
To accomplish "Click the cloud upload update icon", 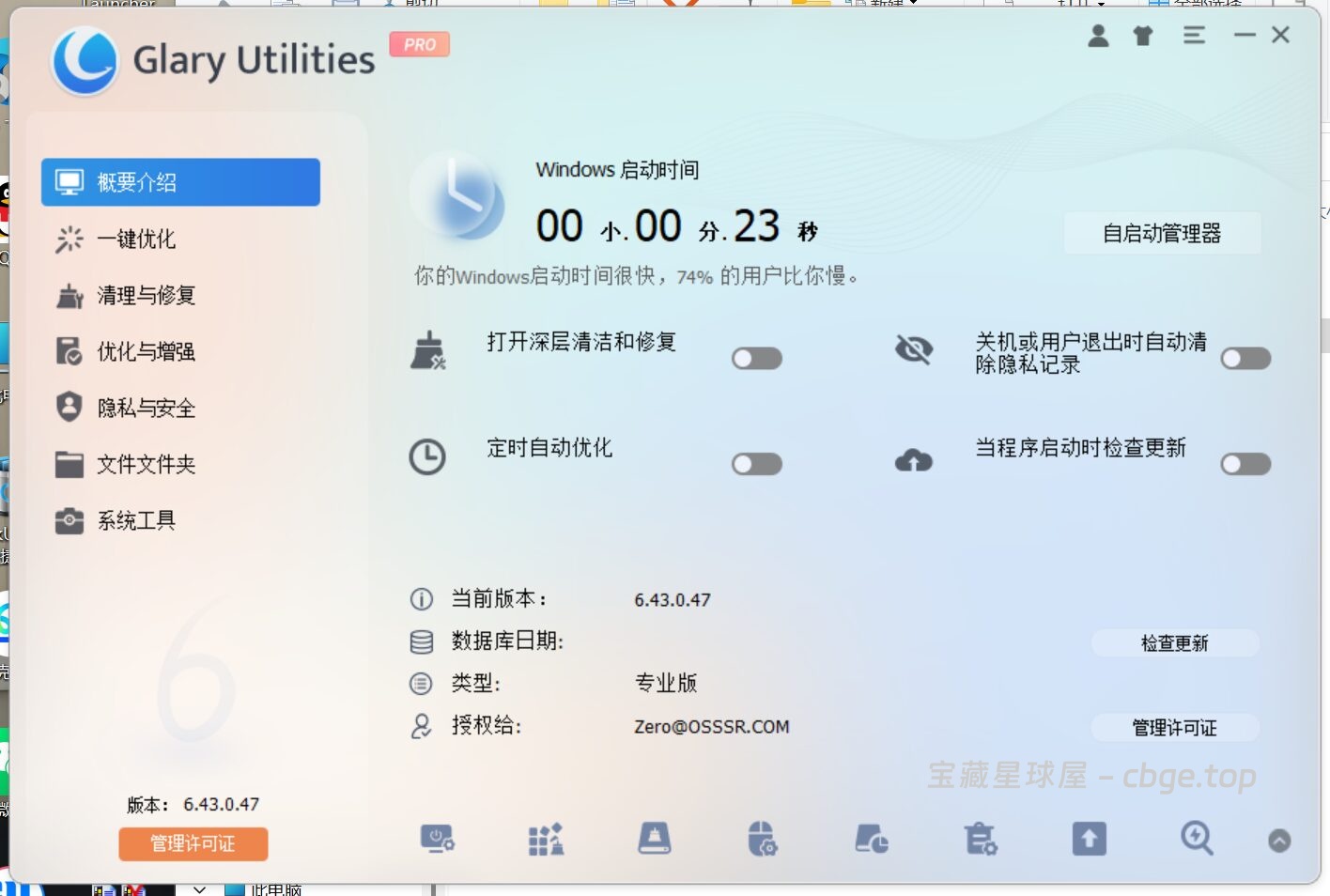I will 914,459.
